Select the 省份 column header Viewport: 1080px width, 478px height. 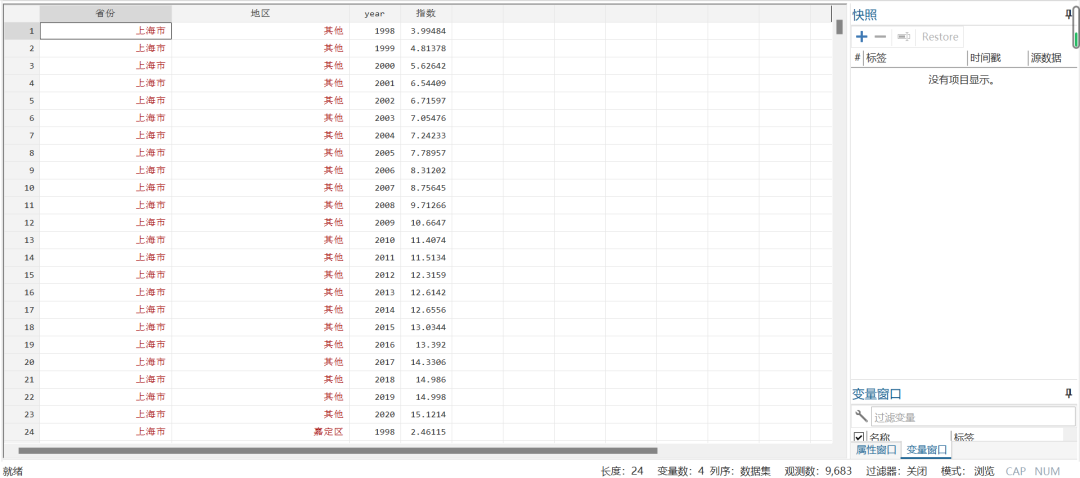(105, 14)
